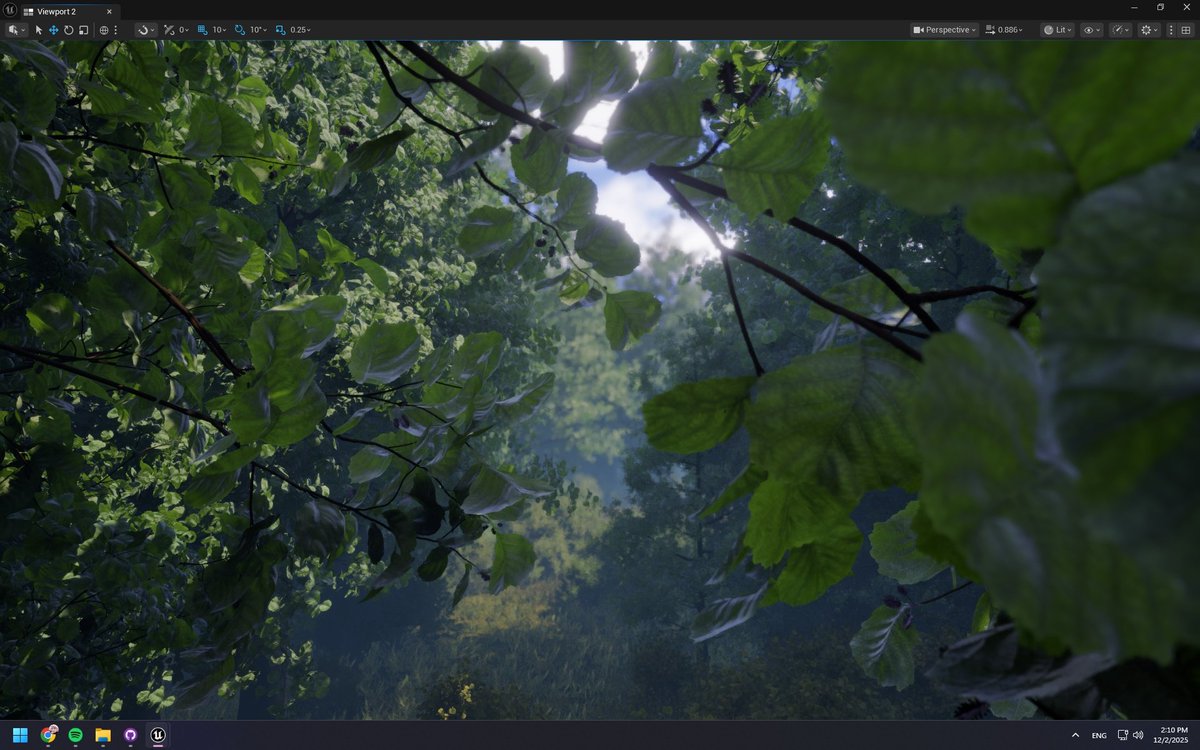The image size is (1200, 750).
Task: Activate the Select tool arrow
Action: tap(38, 29)
